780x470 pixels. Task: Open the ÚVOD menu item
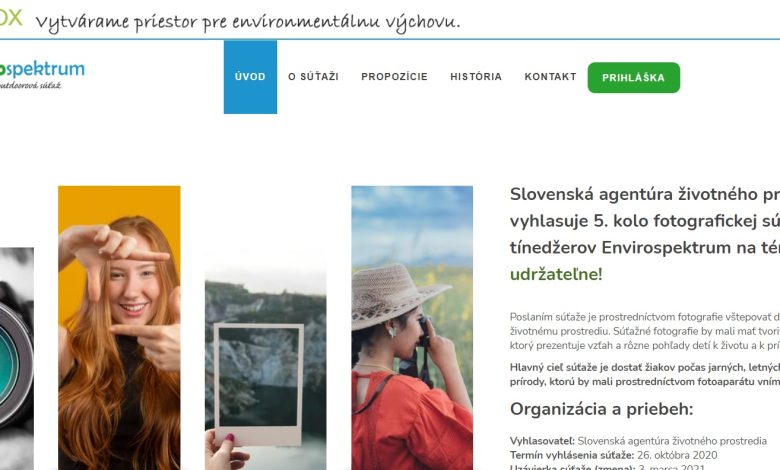point(250,77)
